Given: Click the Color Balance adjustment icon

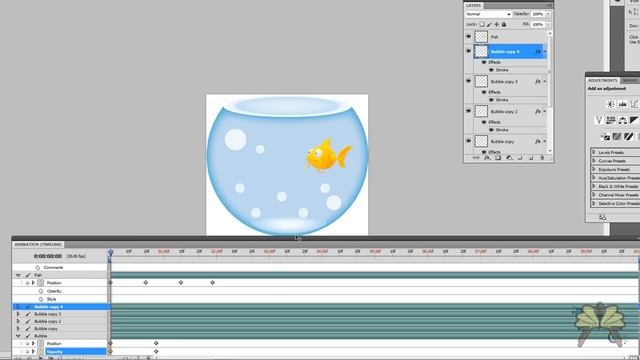Looking at the screenshot, I should (x=622, y=120).
